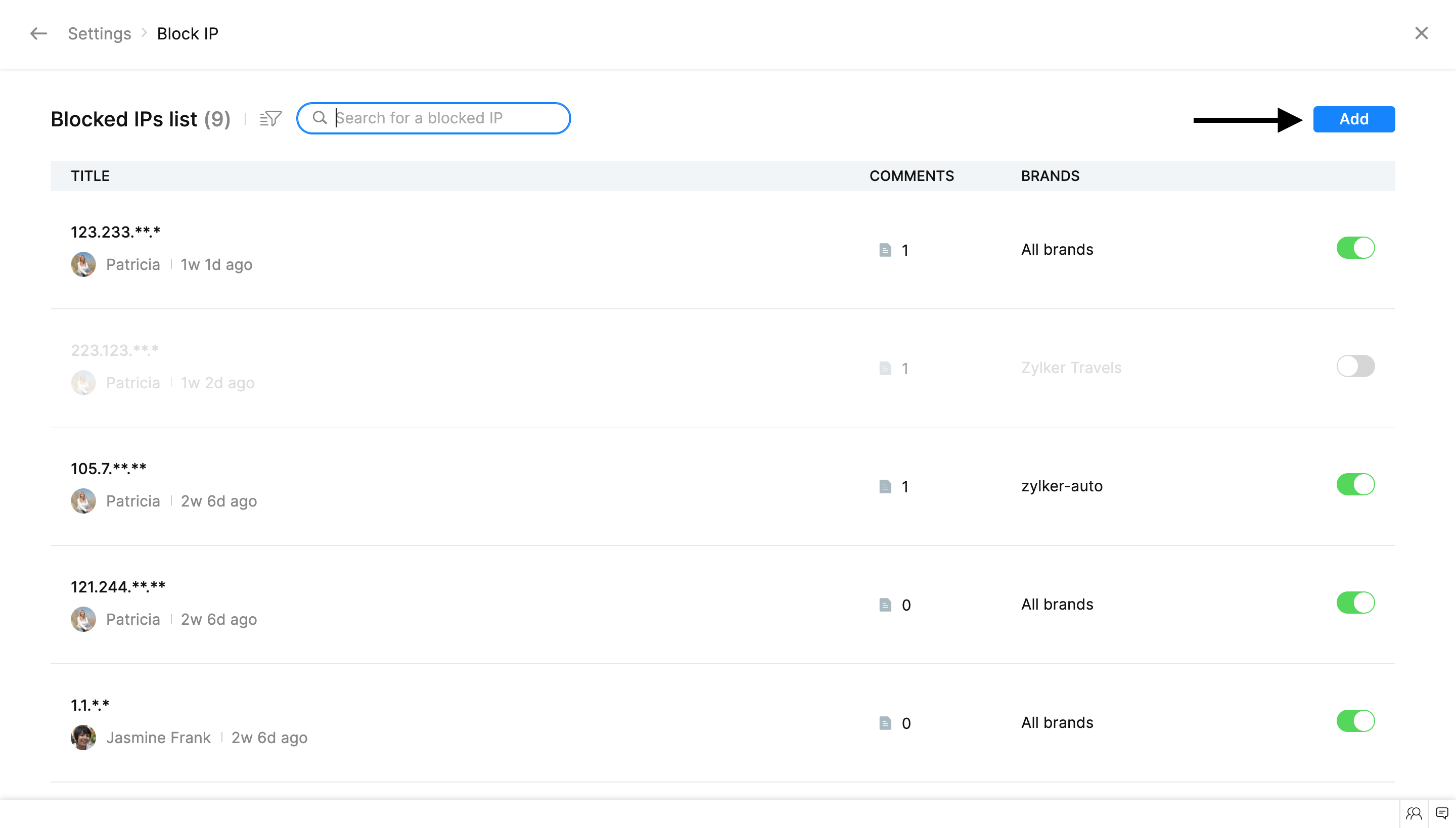
Task: Click the back arrow icon
Action: 38,33
